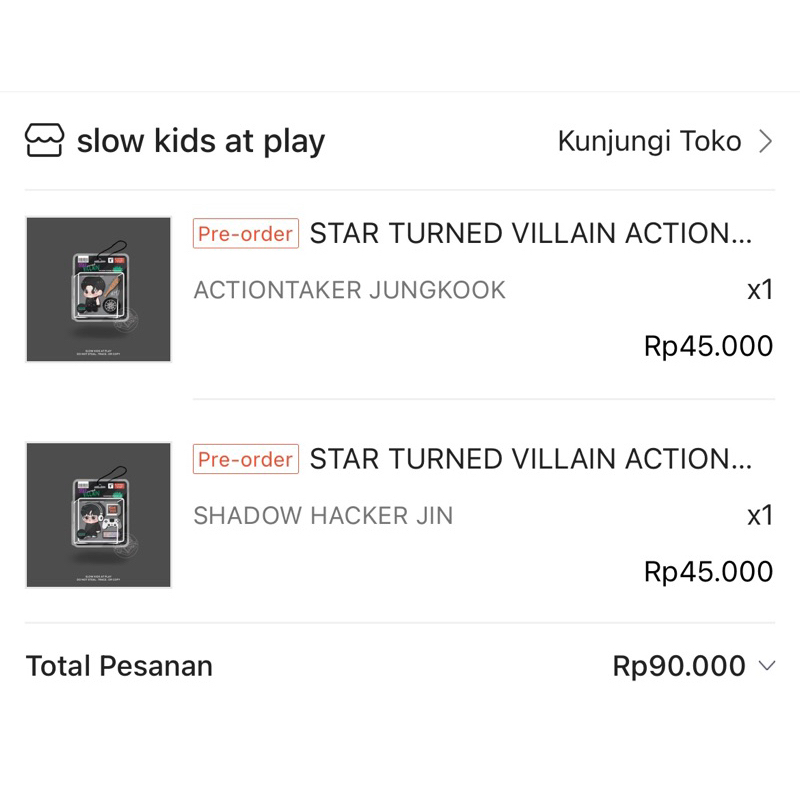Image resolution: width=800 pixels, height=800 pixels.
Task: Open the first STAR TURNED VILLAIN product title
Action: (x=520, y=234)
